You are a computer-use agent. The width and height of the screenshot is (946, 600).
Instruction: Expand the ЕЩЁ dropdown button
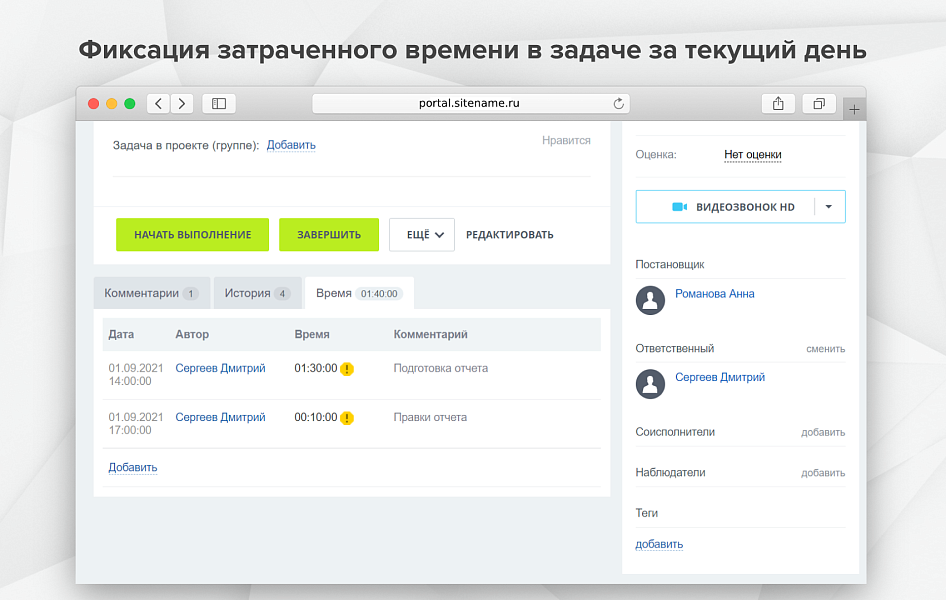[x=422, y=235]
